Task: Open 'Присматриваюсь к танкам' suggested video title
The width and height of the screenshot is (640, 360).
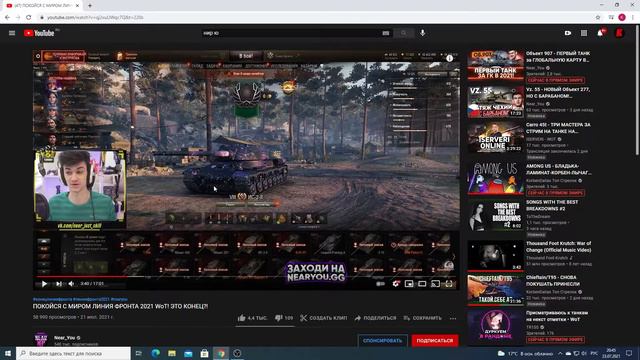Action: pos(557,316)
